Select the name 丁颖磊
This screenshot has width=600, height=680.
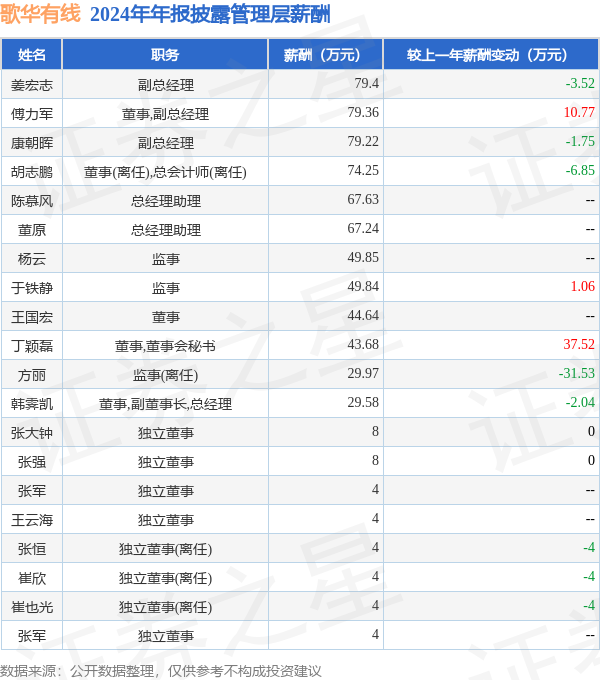(x=32, y=346)
